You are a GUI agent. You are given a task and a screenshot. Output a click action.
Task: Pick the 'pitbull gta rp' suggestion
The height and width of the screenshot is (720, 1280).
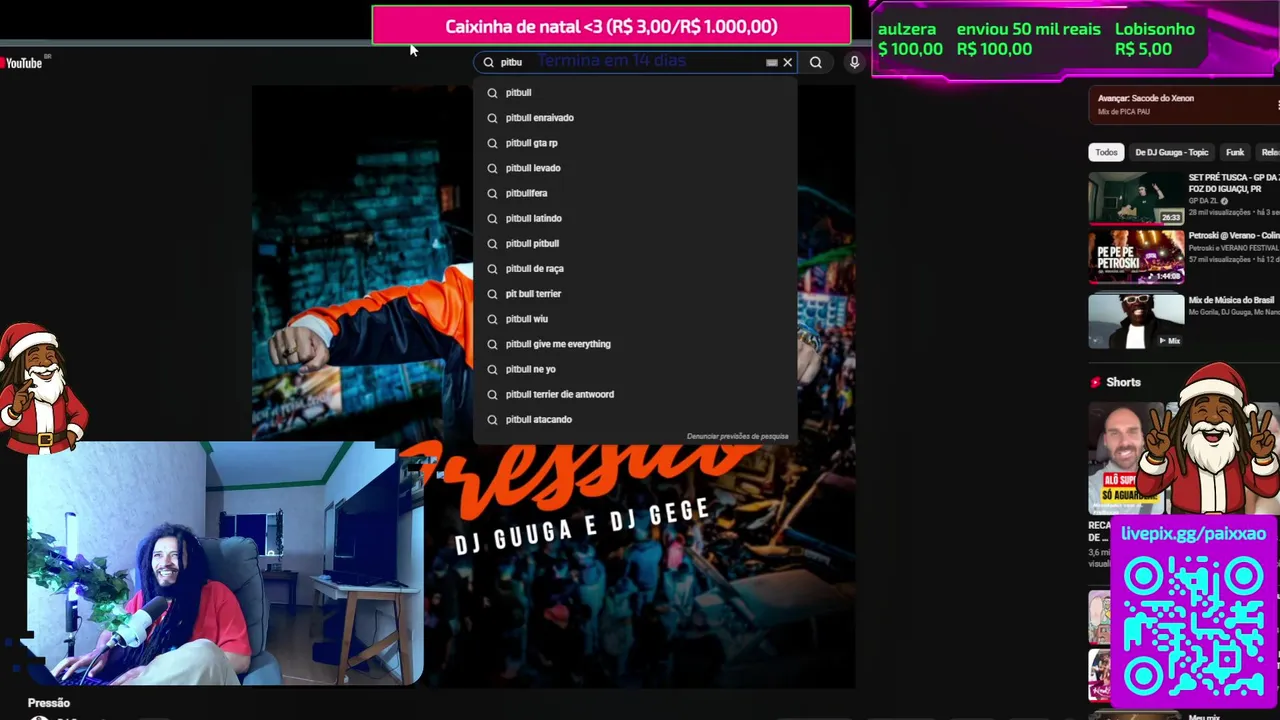click(635, 143)
